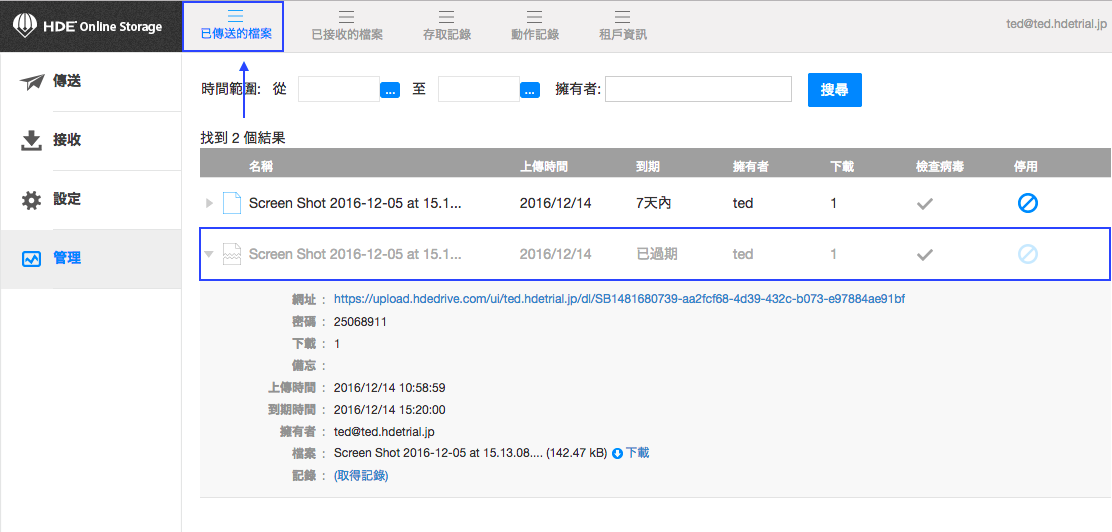Open the 租戶資訊 tenant info tab
The height and width of the screenshot is (532, 1112).
(623, 26)
